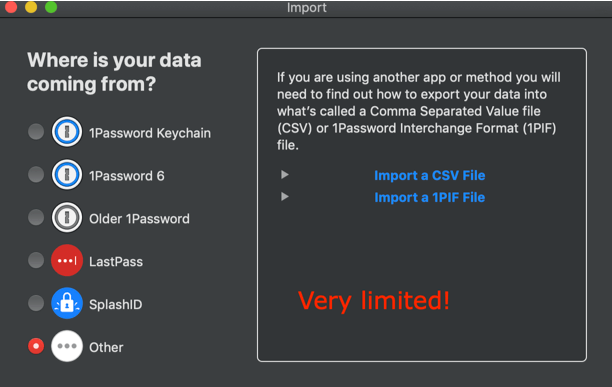Click the selected Other radio button
The width and height of the screenshot is (612, 387).
coord(36,346)
